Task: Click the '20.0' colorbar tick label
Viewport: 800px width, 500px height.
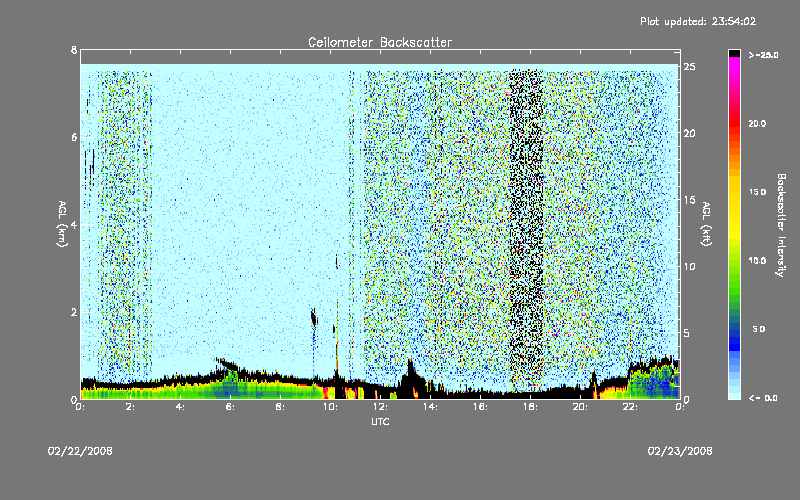Action: (757, 124)
